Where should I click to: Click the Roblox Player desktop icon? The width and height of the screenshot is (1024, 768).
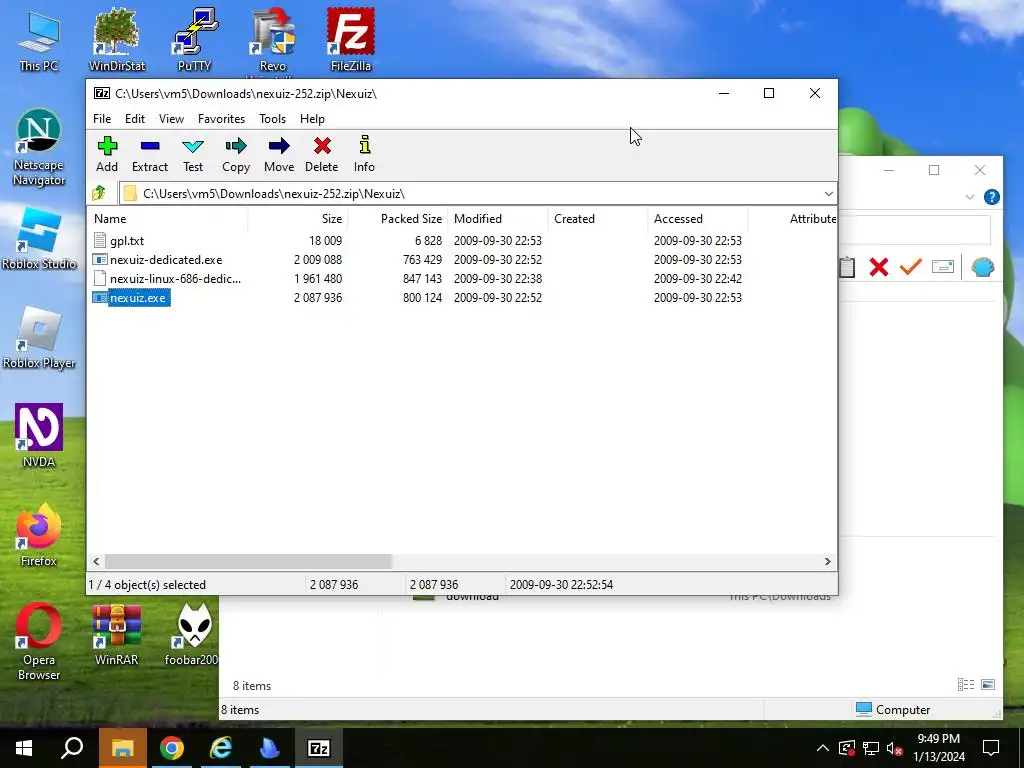pyautogui.click(x=39, y=338)
